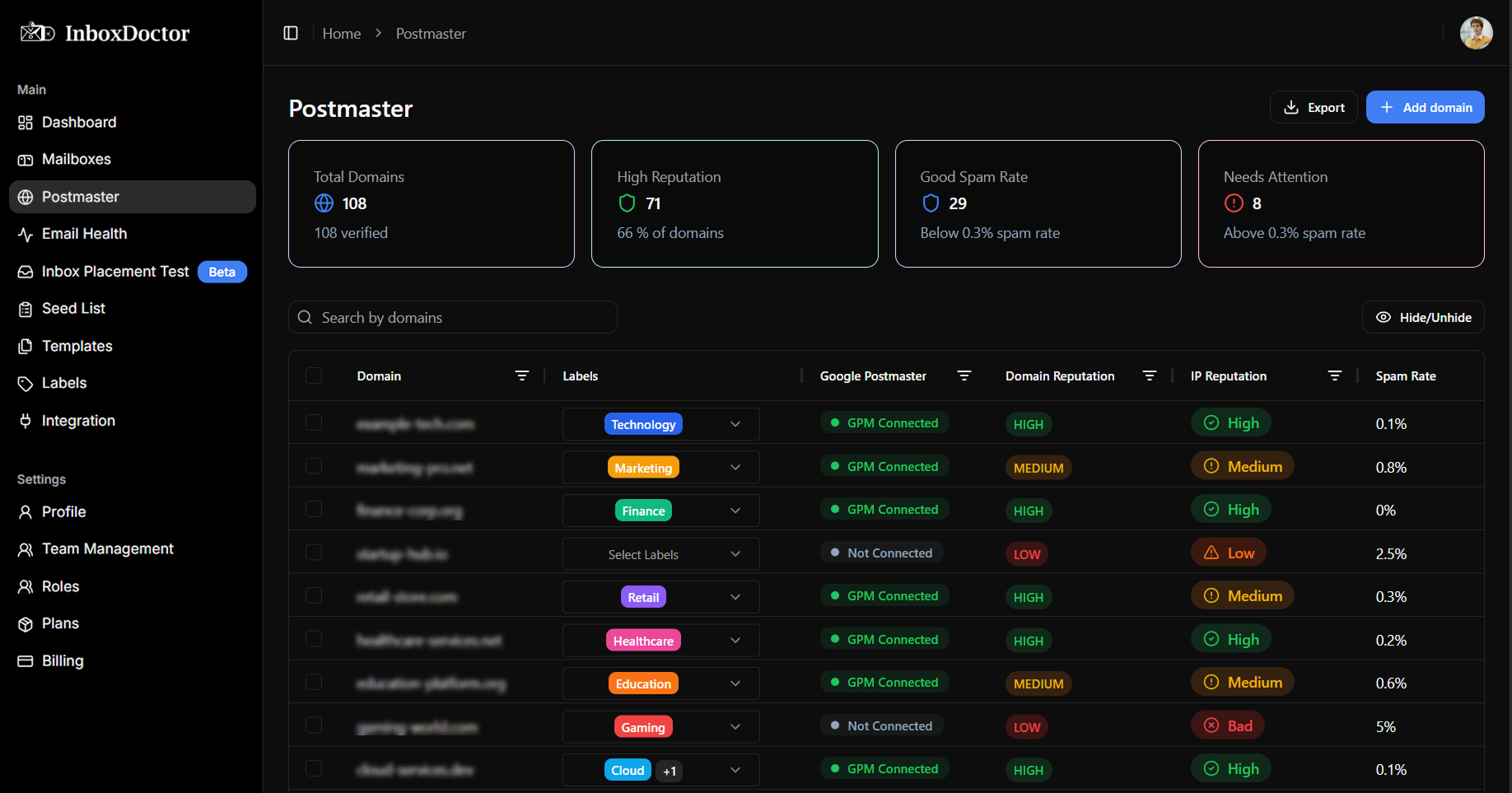Select the checkbox for the Gaming row

[314, 725]
